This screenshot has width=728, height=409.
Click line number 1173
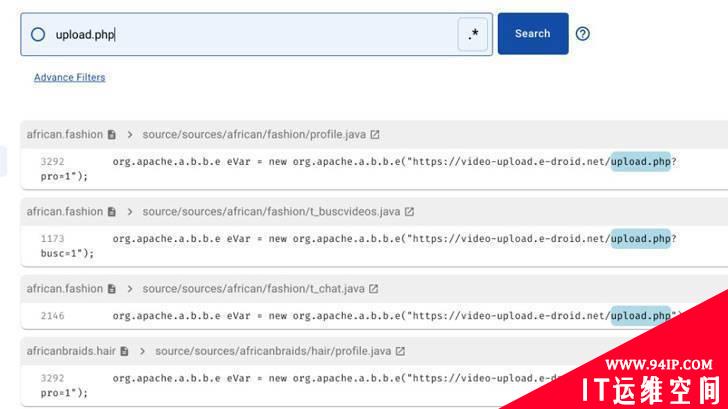tap(52, 239)
